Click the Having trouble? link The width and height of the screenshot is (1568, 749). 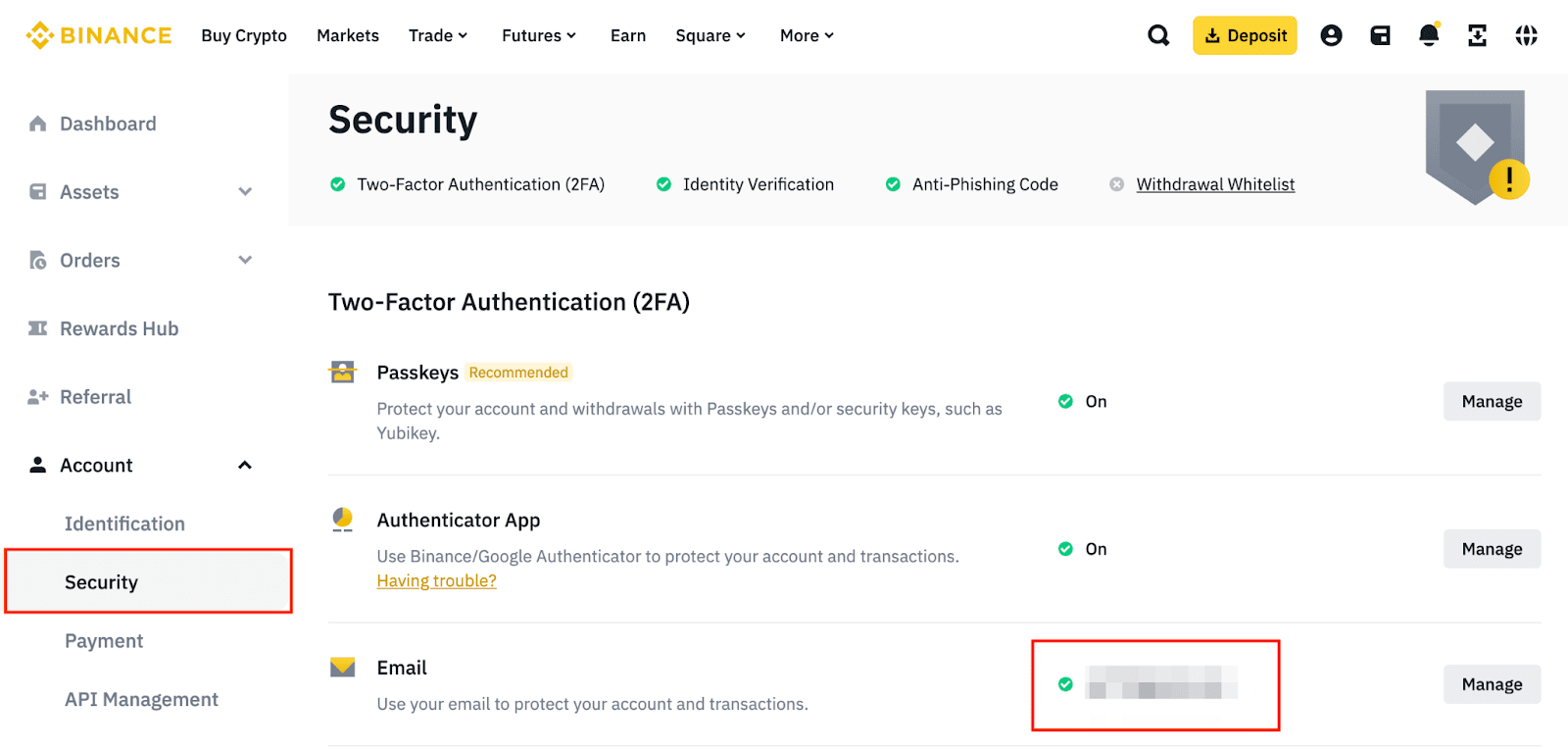[436, 580]
